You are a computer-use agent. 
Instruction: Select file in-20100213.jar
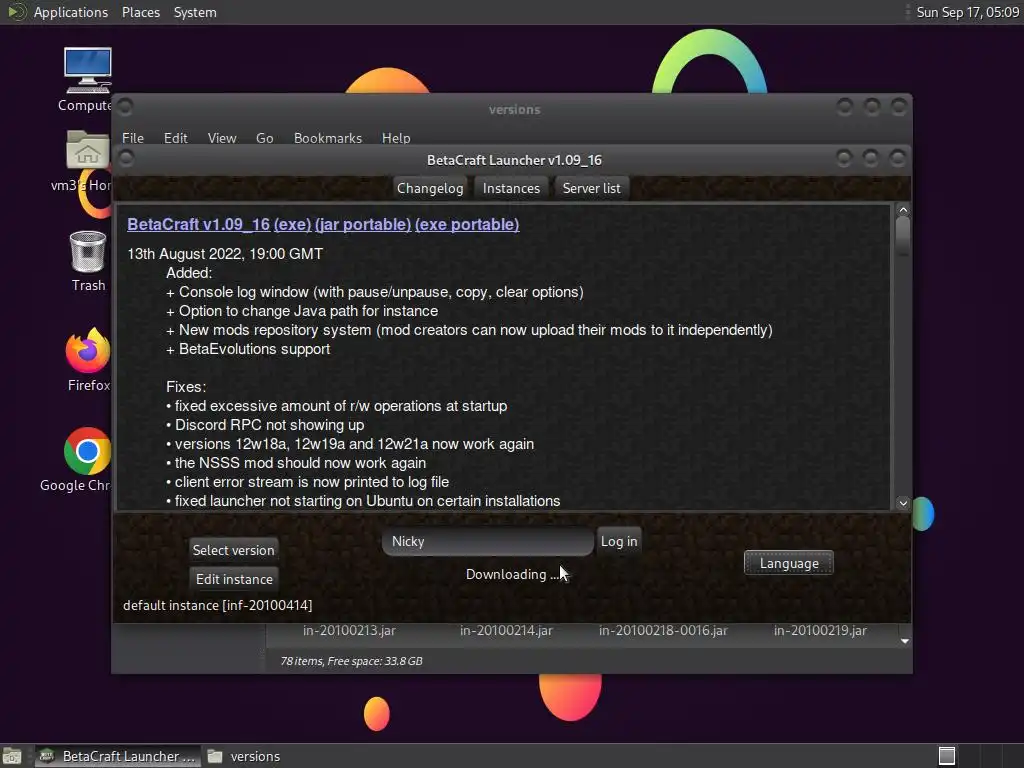349,630
